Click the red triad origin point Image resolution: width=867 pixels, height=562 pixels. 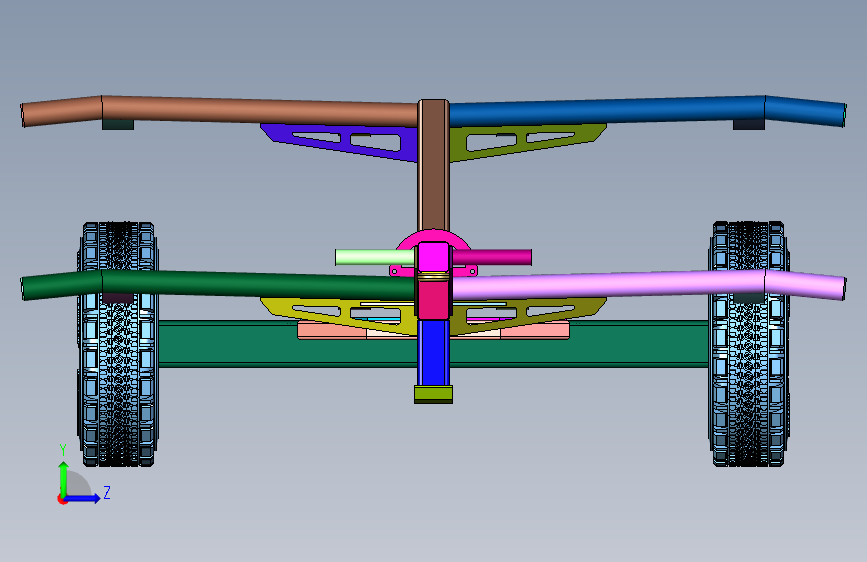tap(62, 499)
